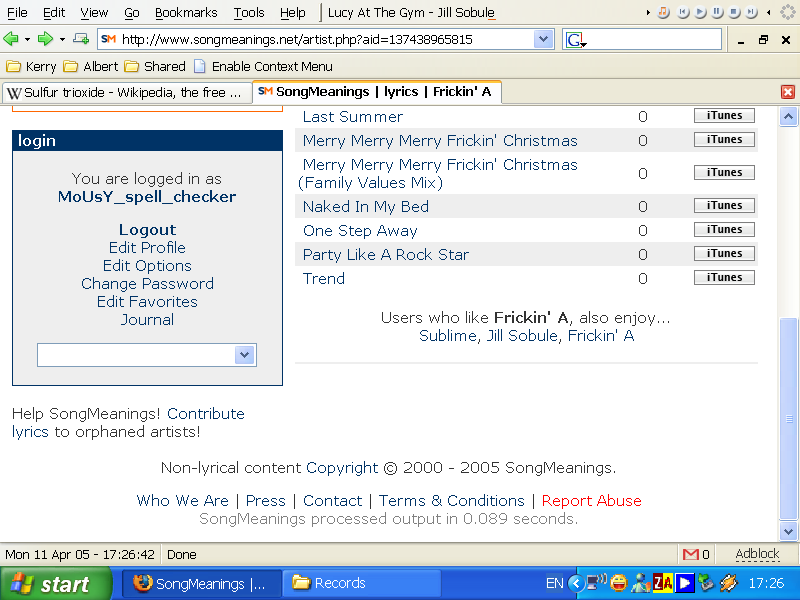
Task: Open iTunes for One Step Away
Action: pos(724,230)
